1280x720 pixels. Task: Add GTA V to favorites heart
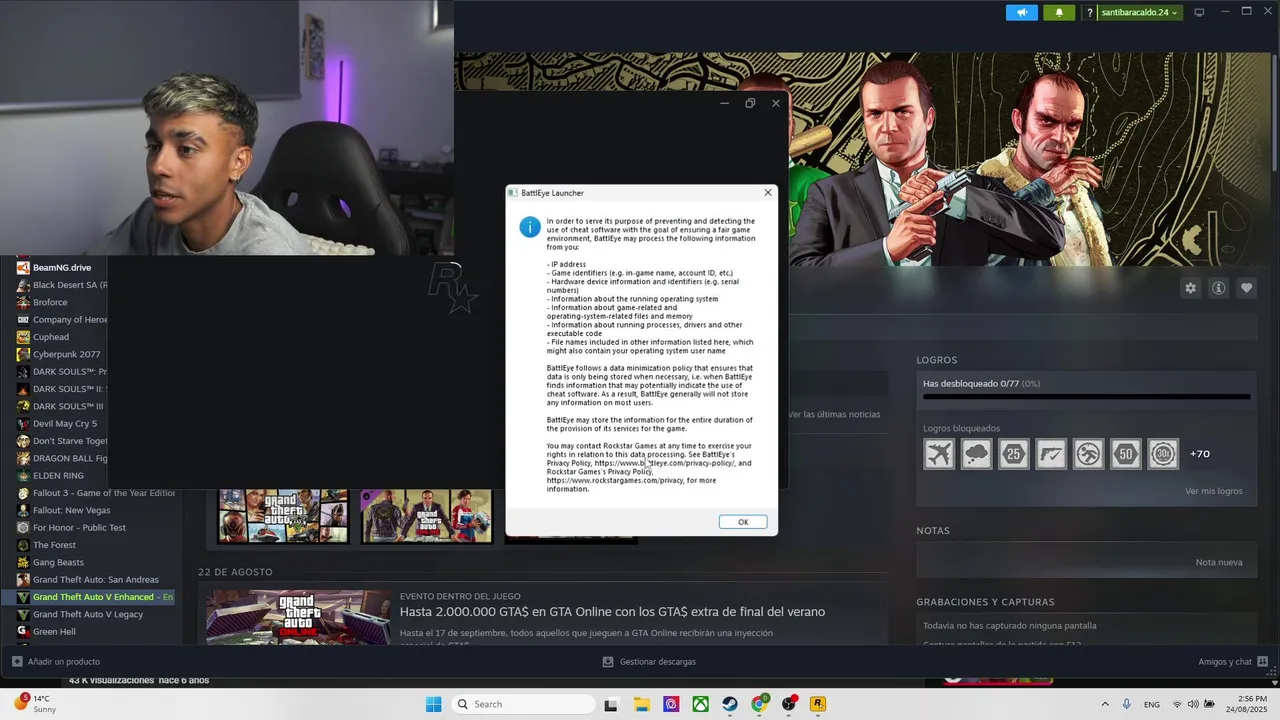click(1246, 288)
